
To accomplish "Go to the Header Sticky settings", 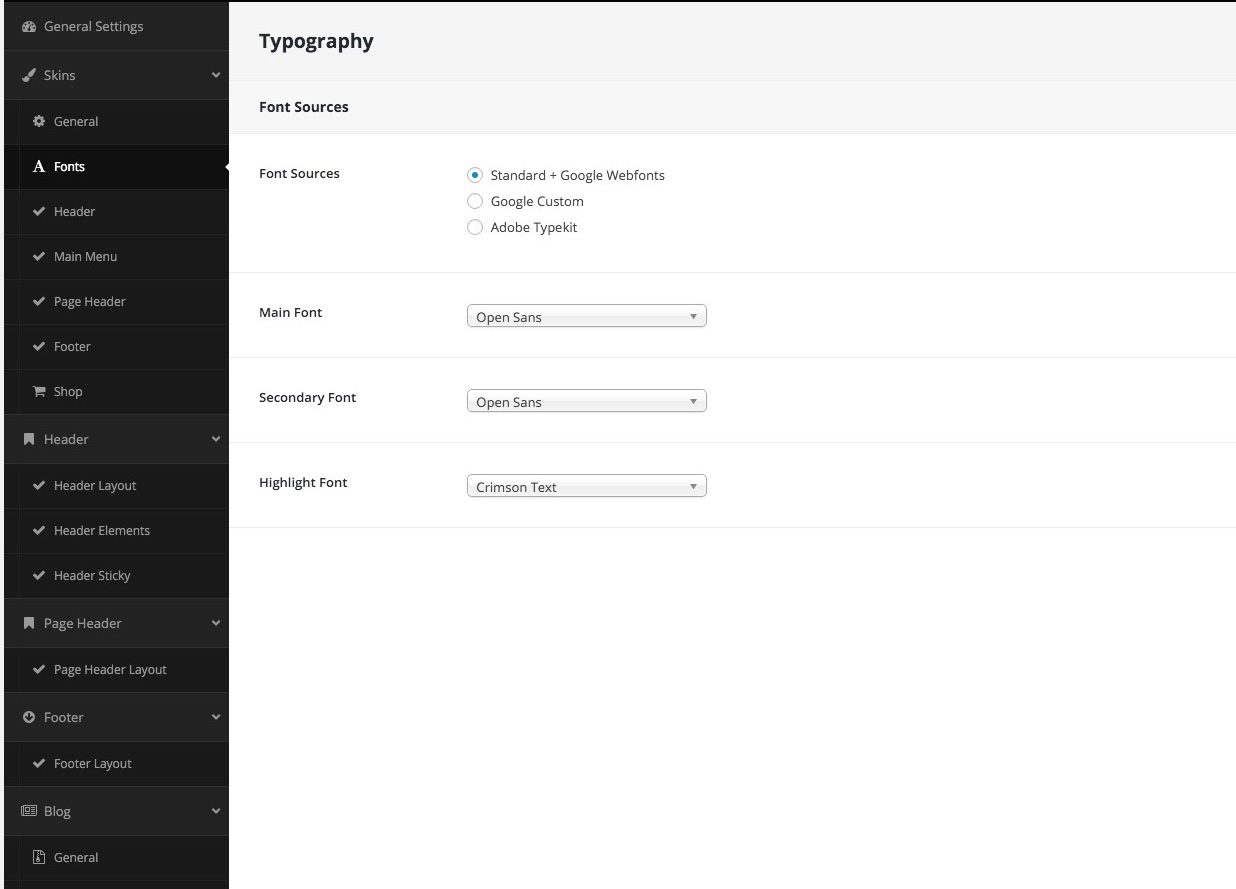I will pyautogui.click(x=92, y=576).
